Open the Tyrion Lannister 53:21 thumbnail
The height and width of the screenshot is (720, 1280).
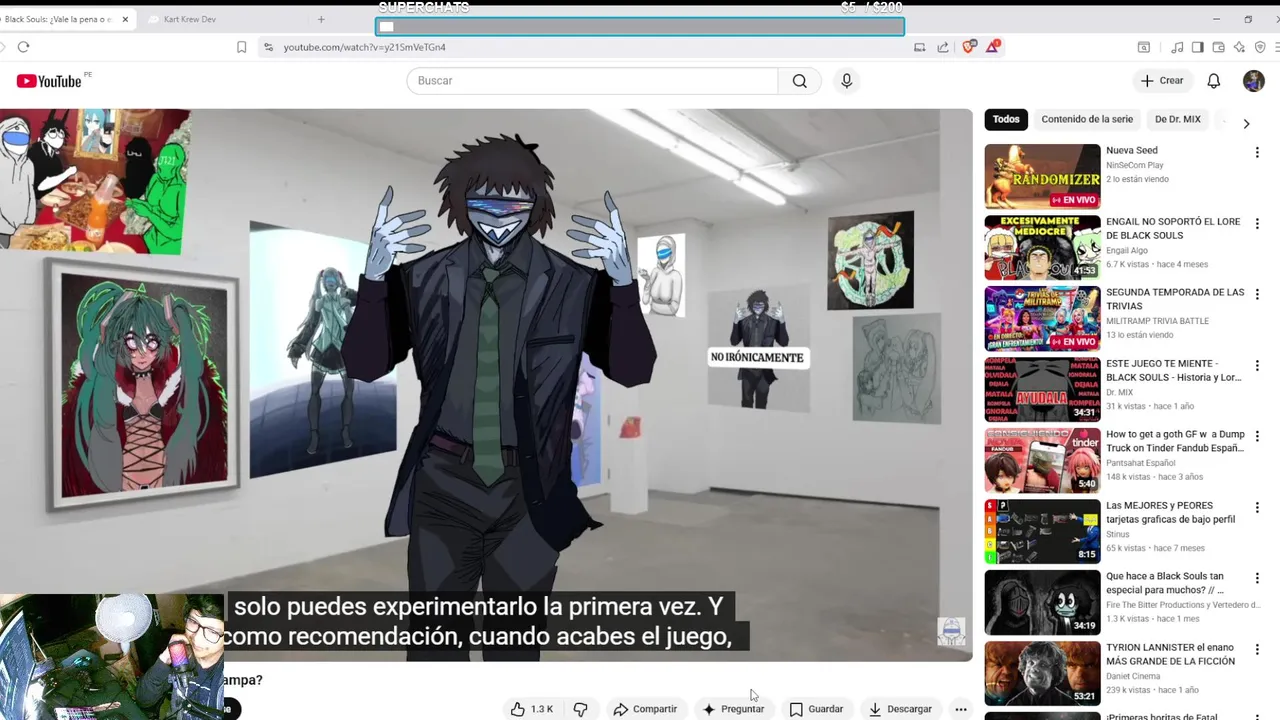coord(1042,673)
